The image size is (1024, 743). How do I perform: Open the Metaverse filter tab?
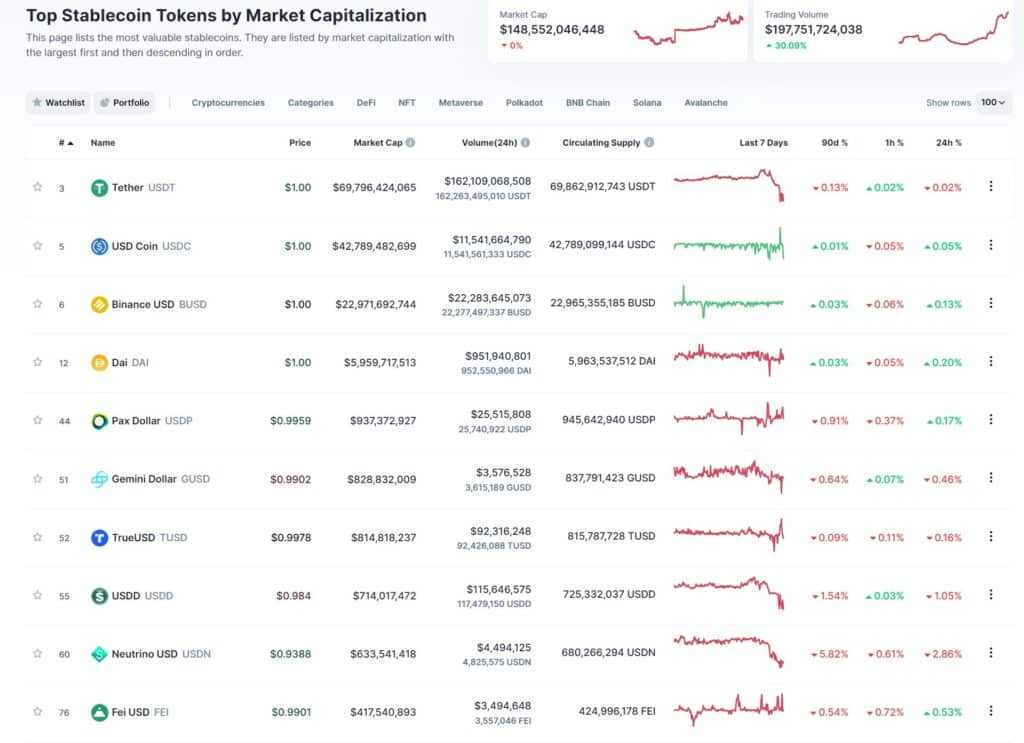[x=460, y=102]
